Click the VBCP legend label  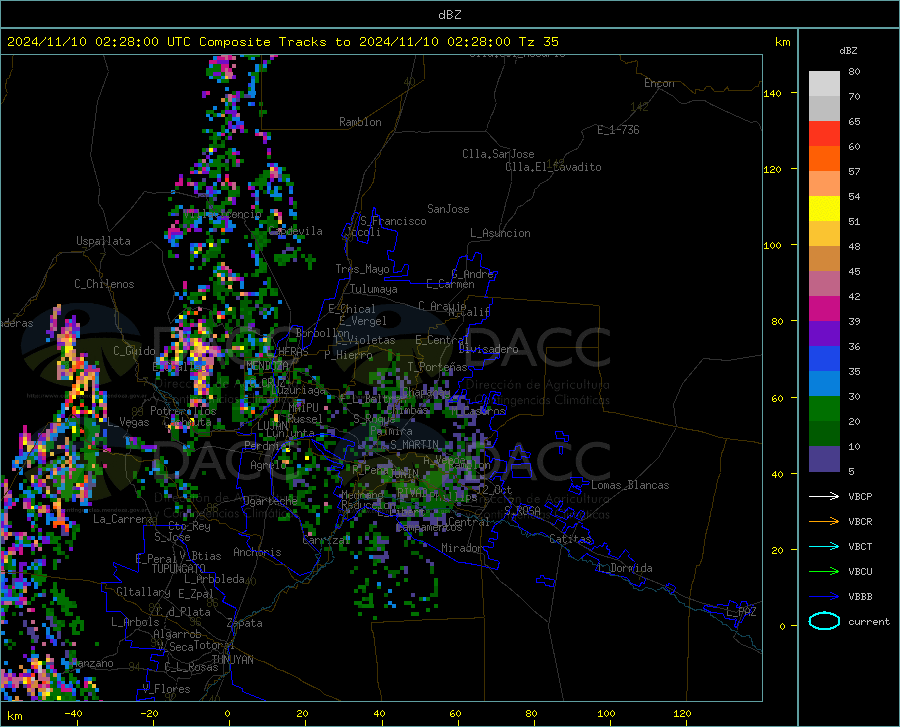click(860, 496)
